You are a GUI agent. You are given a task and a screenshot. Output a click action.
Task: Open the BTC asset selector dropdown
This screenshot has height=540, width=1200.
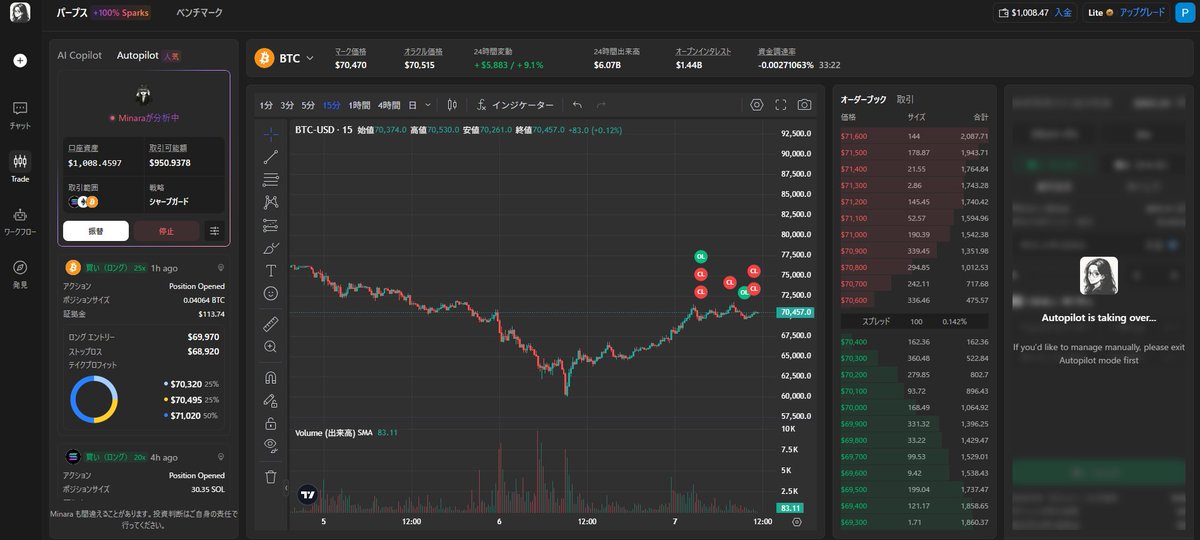click(x=285, y=58)
